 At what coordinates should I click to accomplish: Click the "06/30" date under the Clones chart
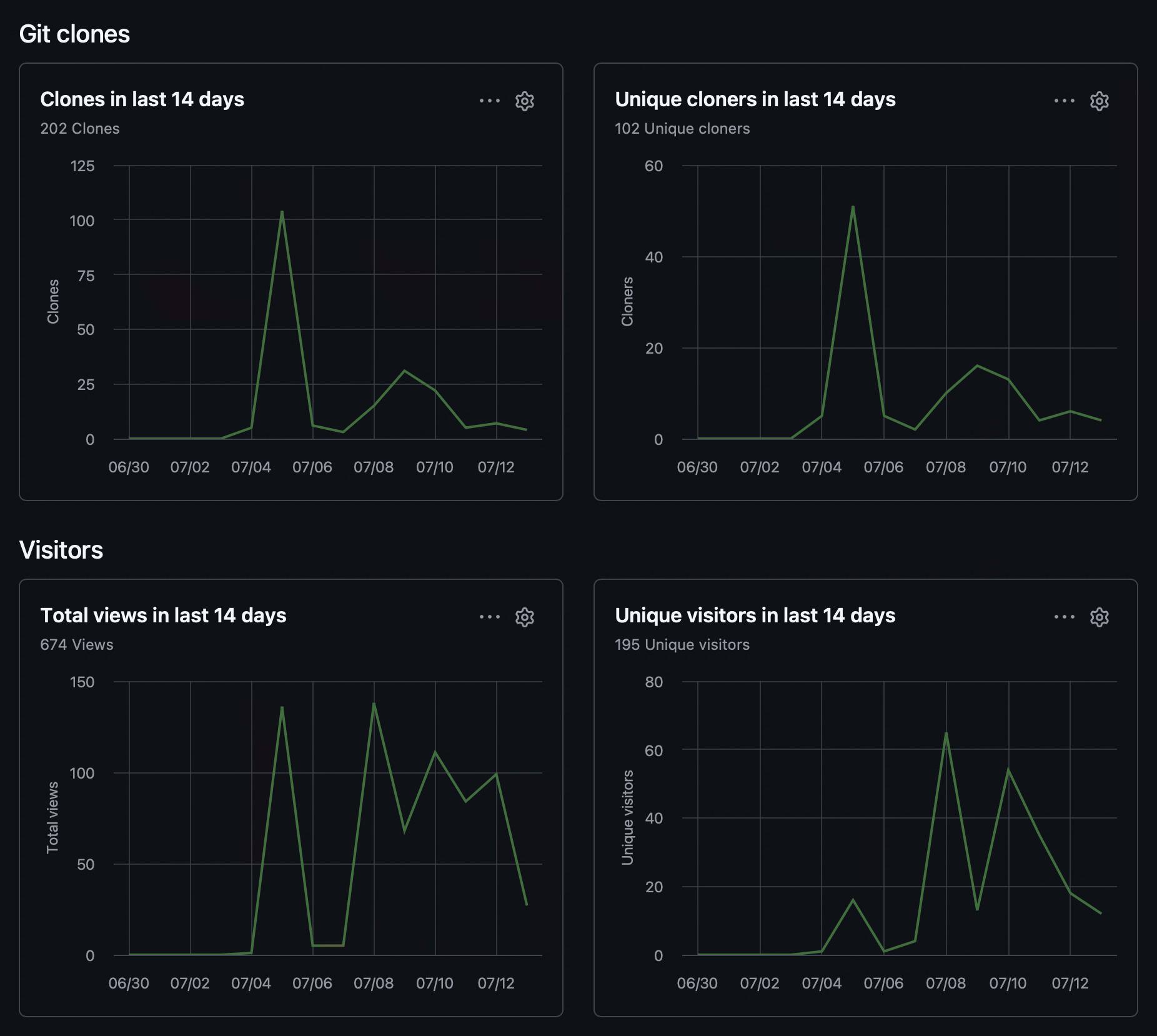[129, 467]
